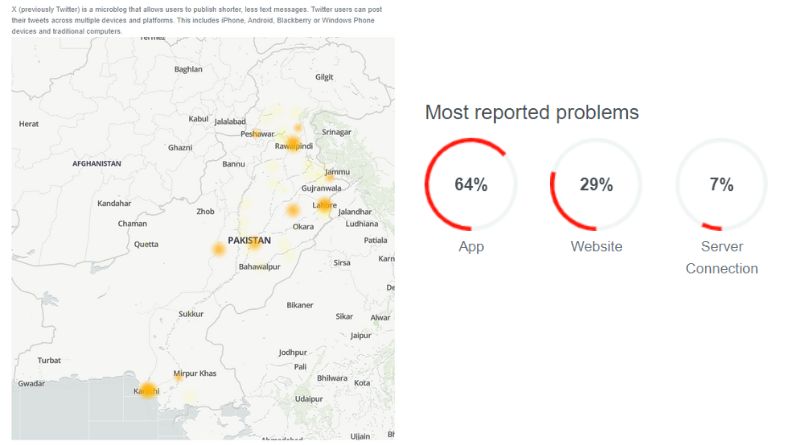
Task: Click the Server Connection label
Action: point(721,257)
